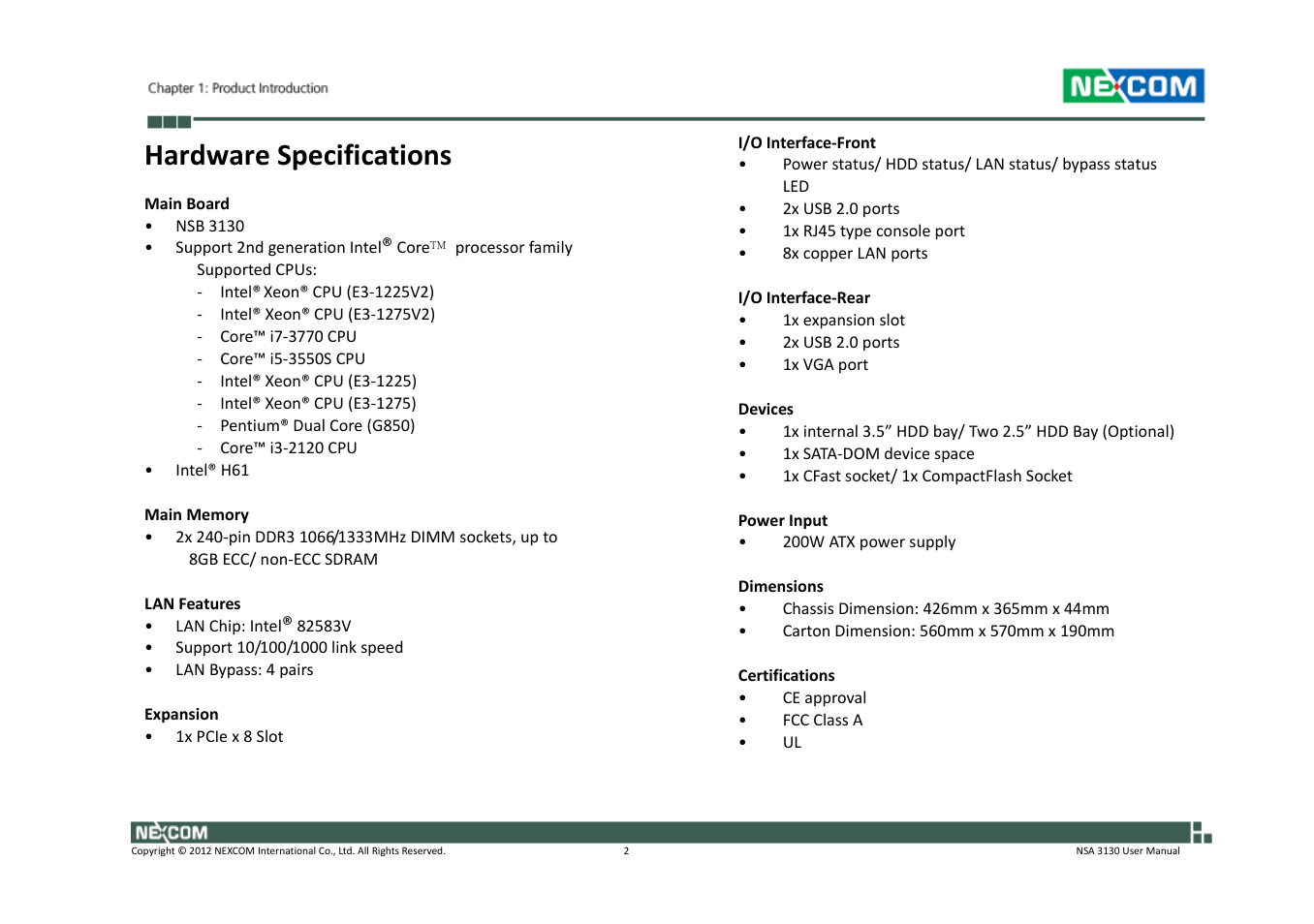Select the Dimensions heading
This screenshot has height=924, width=1314.
coord(781,586)
